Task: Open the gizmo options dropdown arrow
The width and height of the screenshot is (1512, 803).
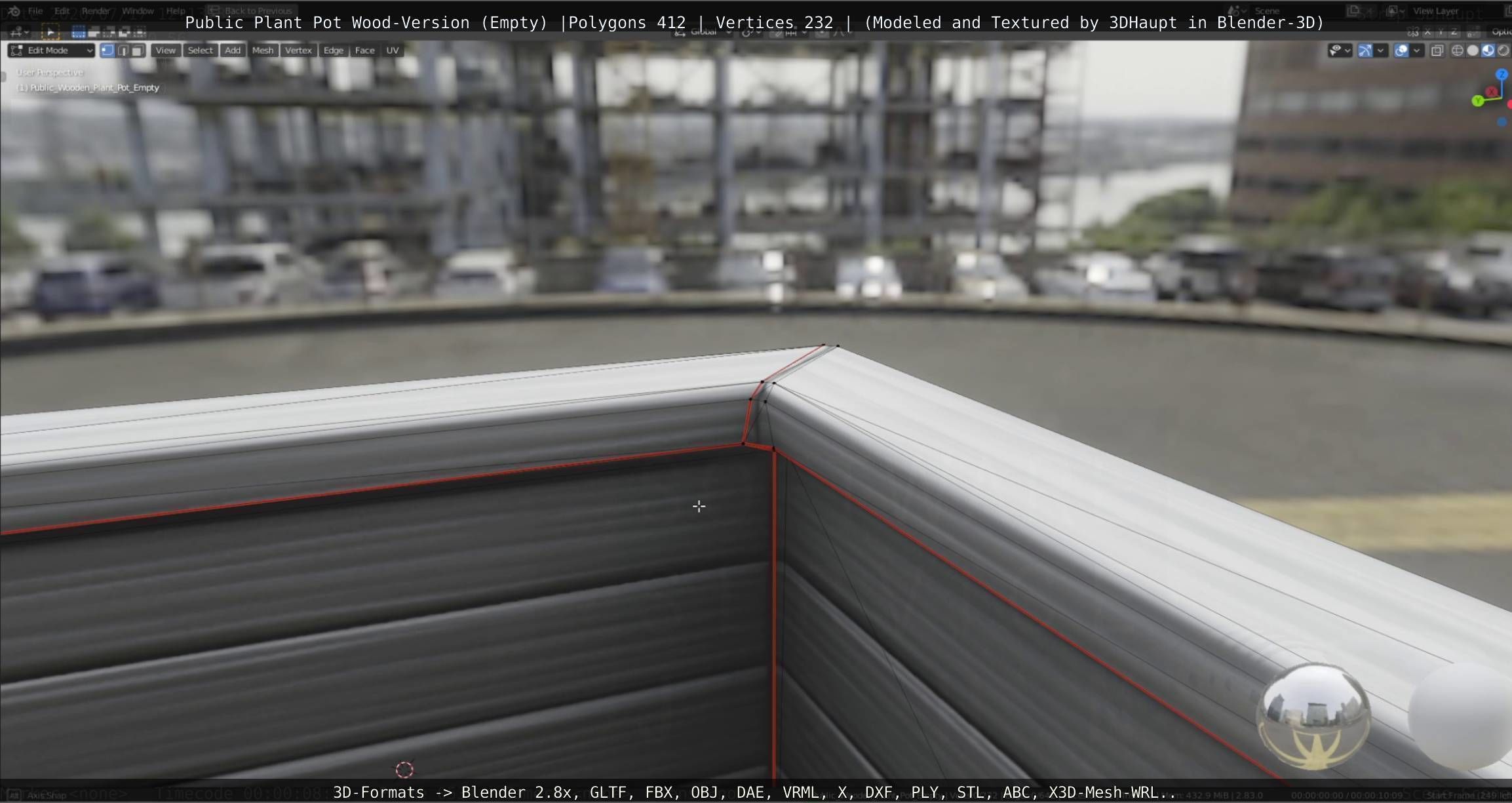Action: (1381, 50)
